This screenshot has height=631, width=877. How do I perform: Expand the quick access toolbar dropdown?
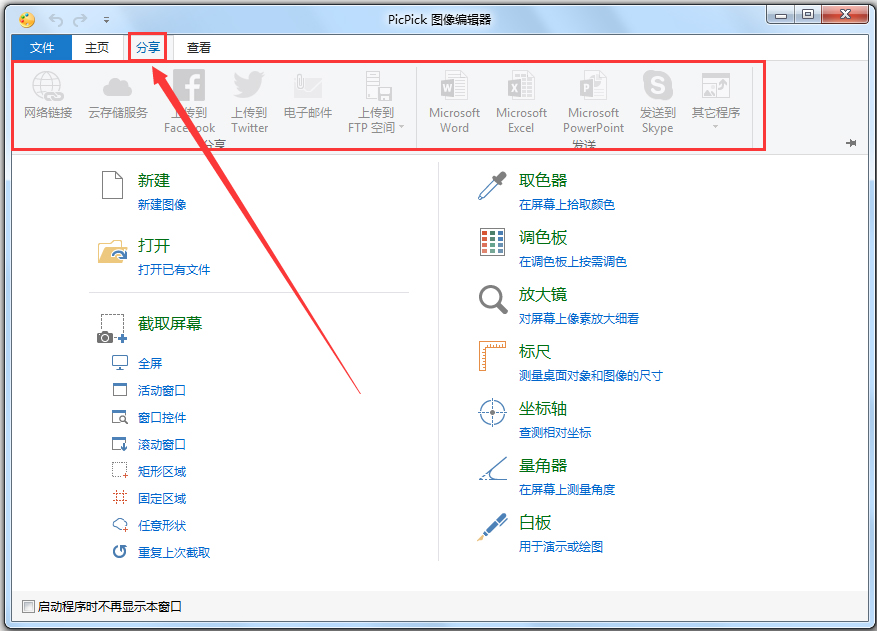[106, 20]
